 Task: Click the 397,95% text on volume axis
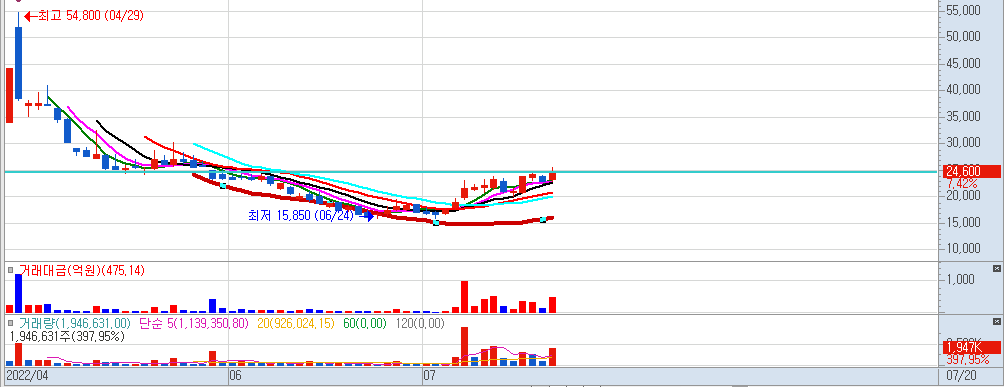click(x=968, y=359)
